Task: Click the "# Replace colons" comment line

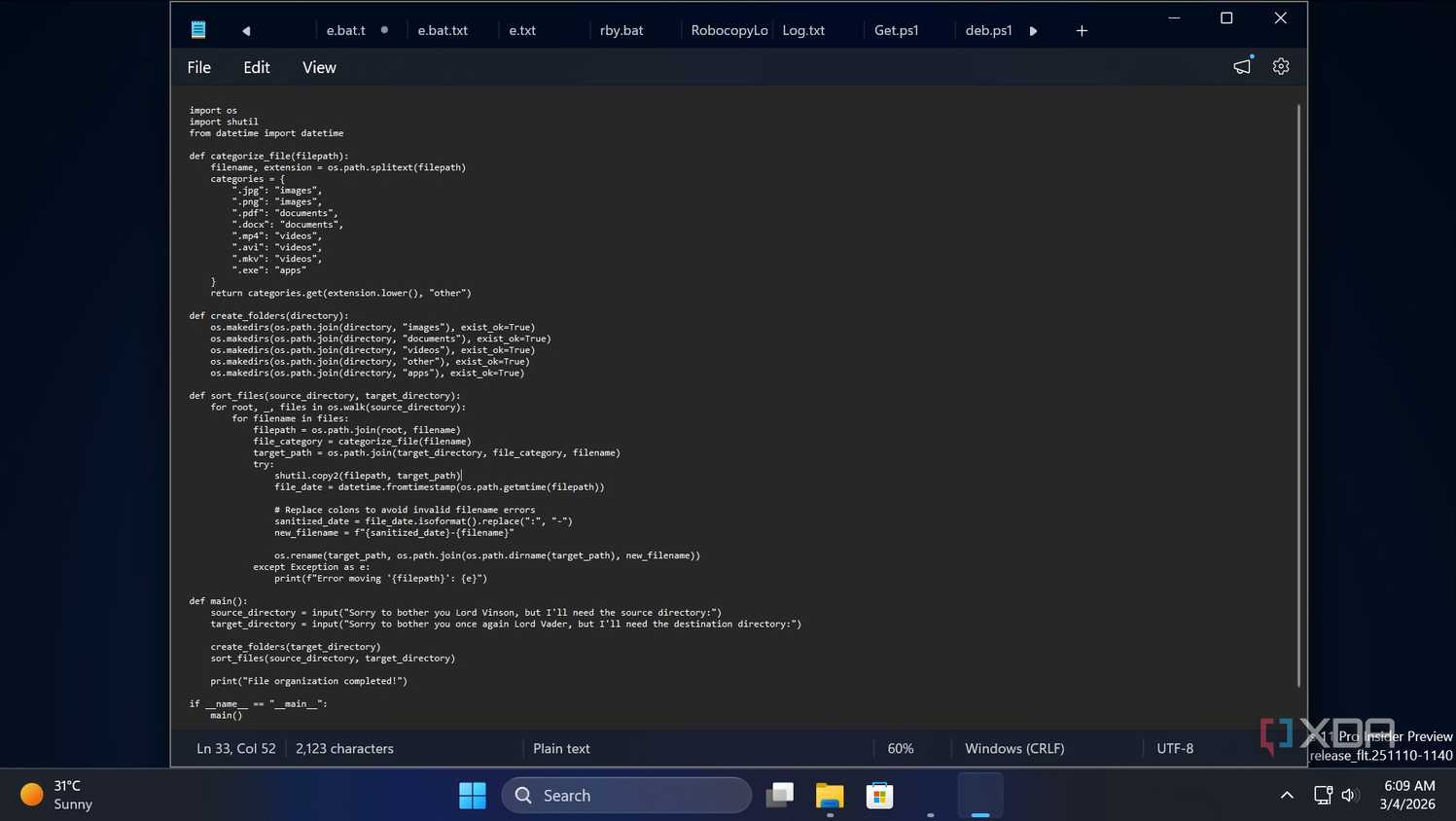Action: (x=405, y=510)
